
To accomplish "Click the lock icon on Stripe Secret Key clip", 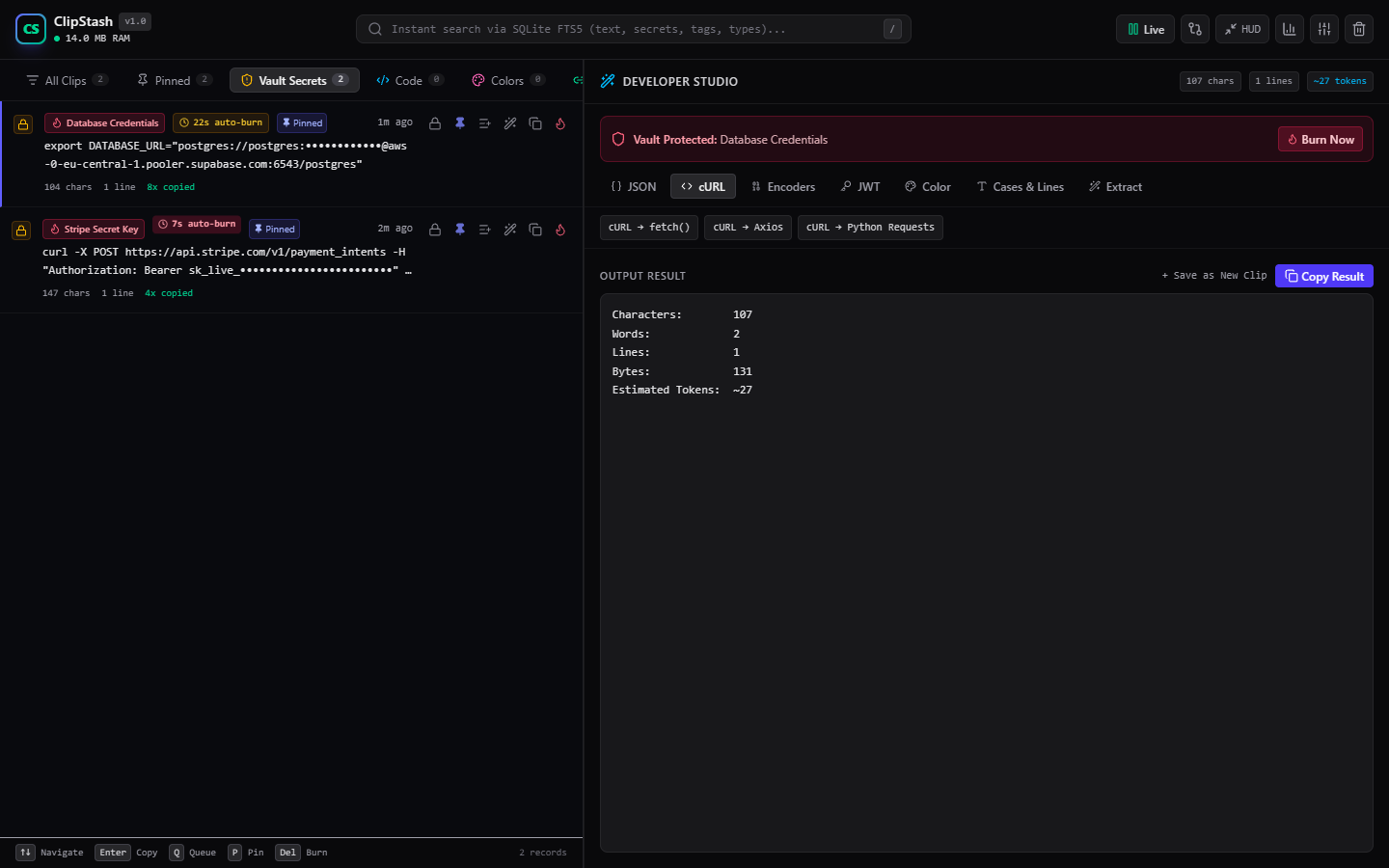I will (x=435, y=230).
